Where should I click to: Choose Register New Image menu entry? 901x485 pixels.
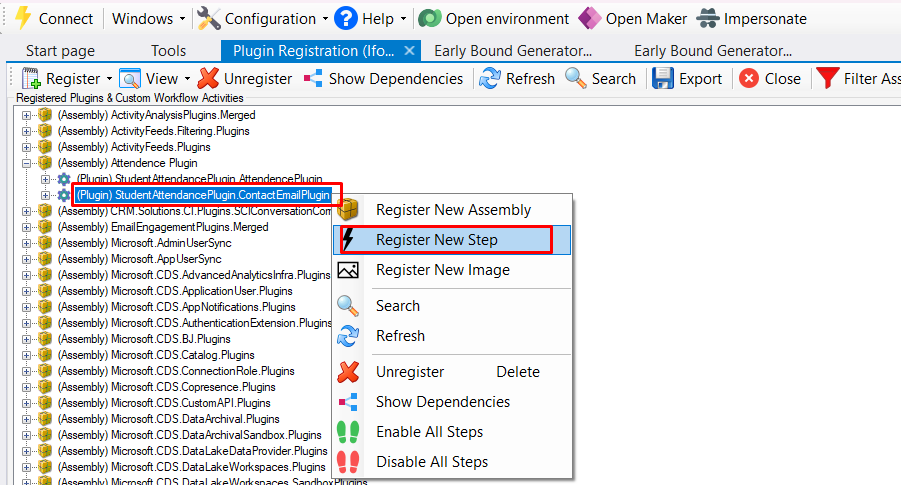coord(442,270)
